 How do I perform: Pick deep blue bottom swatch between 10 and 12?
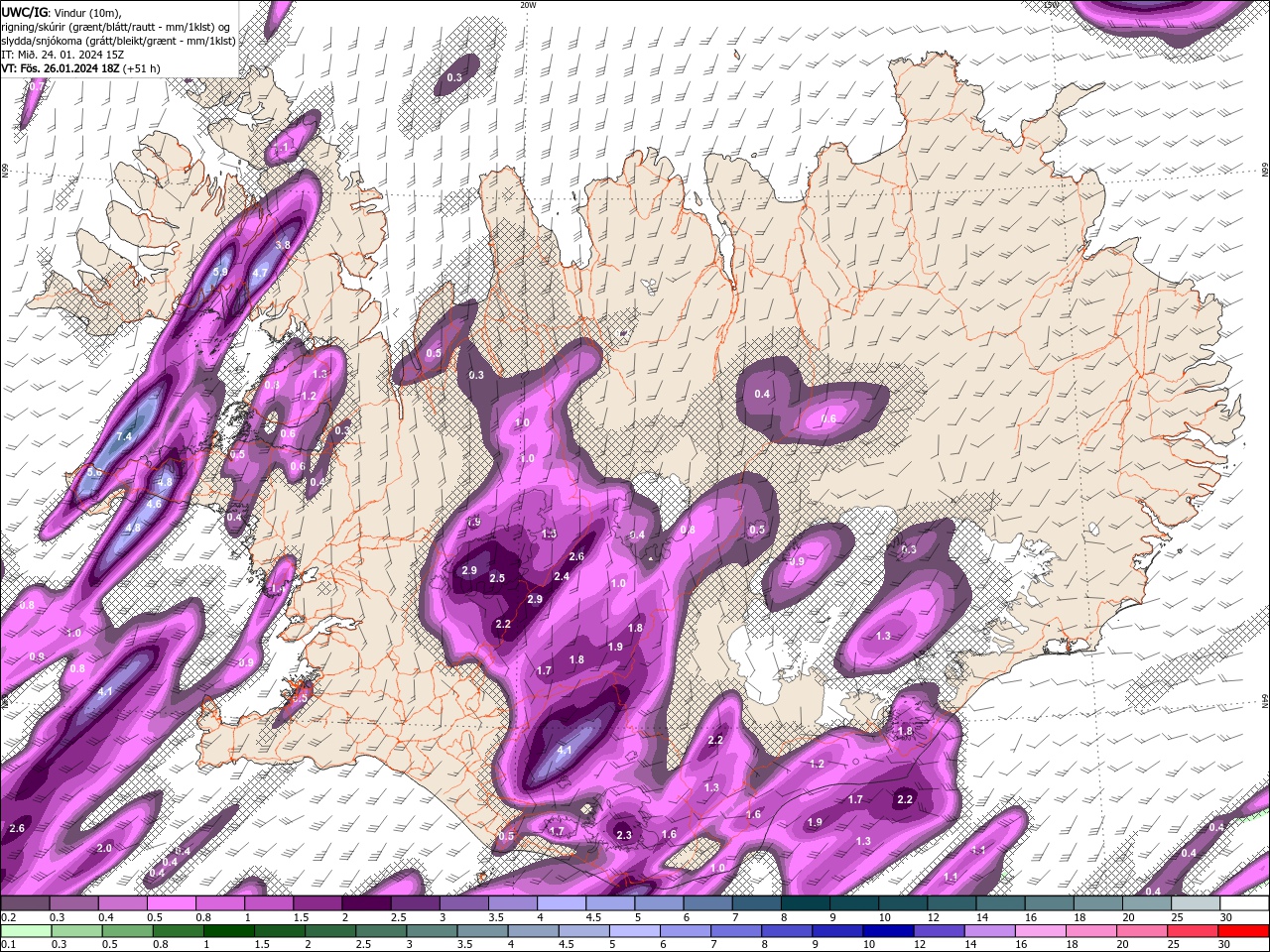click(x=889, y=931)
